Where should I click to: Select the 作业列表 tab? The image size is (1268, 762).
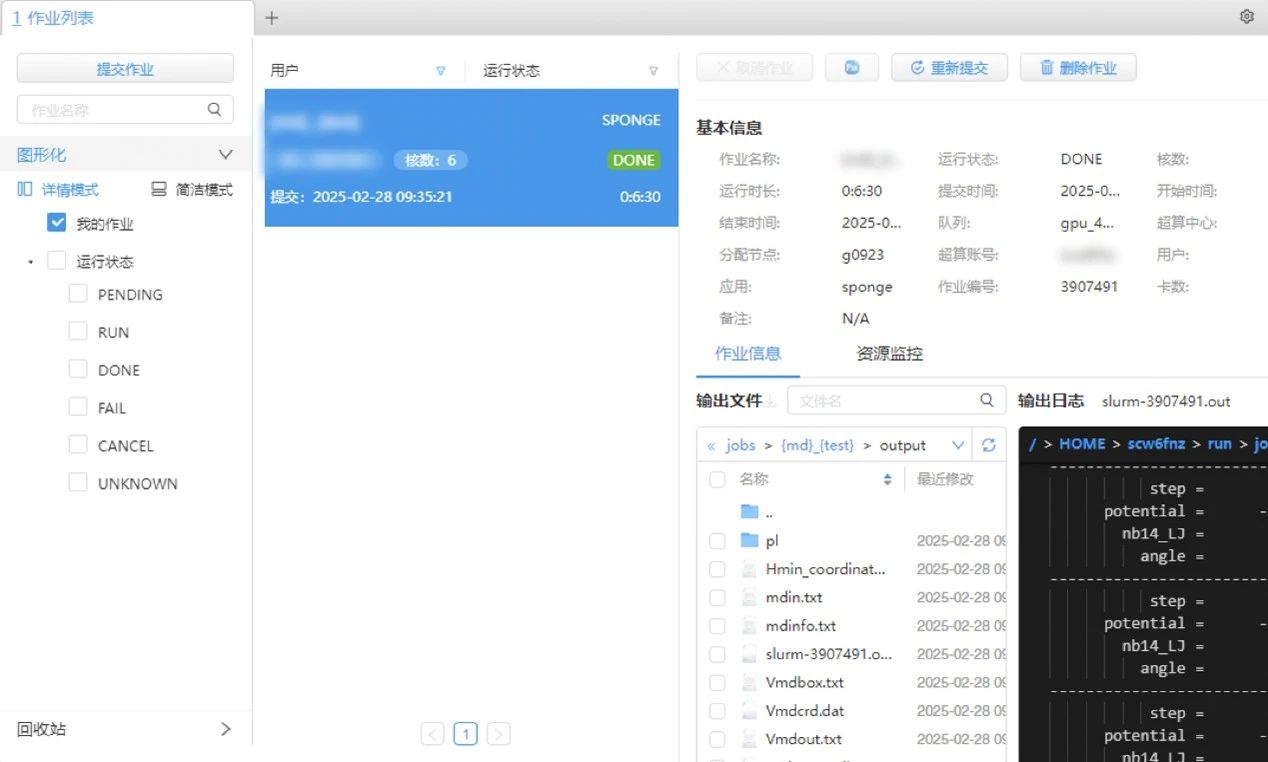[54, 18]
